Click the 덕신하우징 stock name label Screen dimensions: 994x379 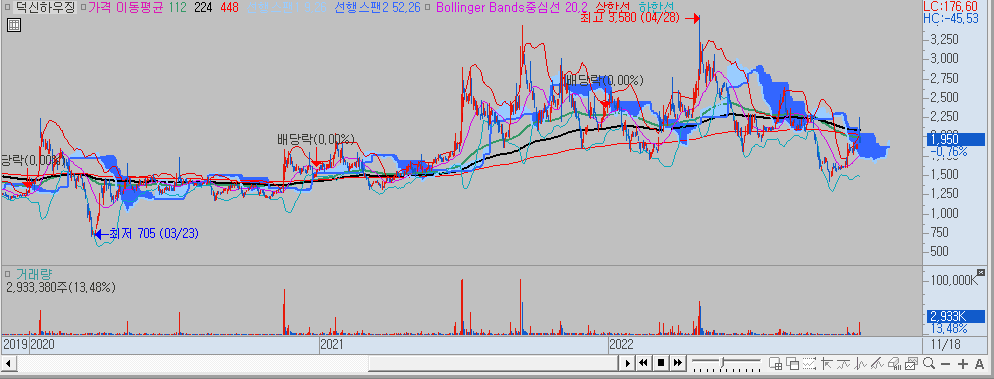44,8
